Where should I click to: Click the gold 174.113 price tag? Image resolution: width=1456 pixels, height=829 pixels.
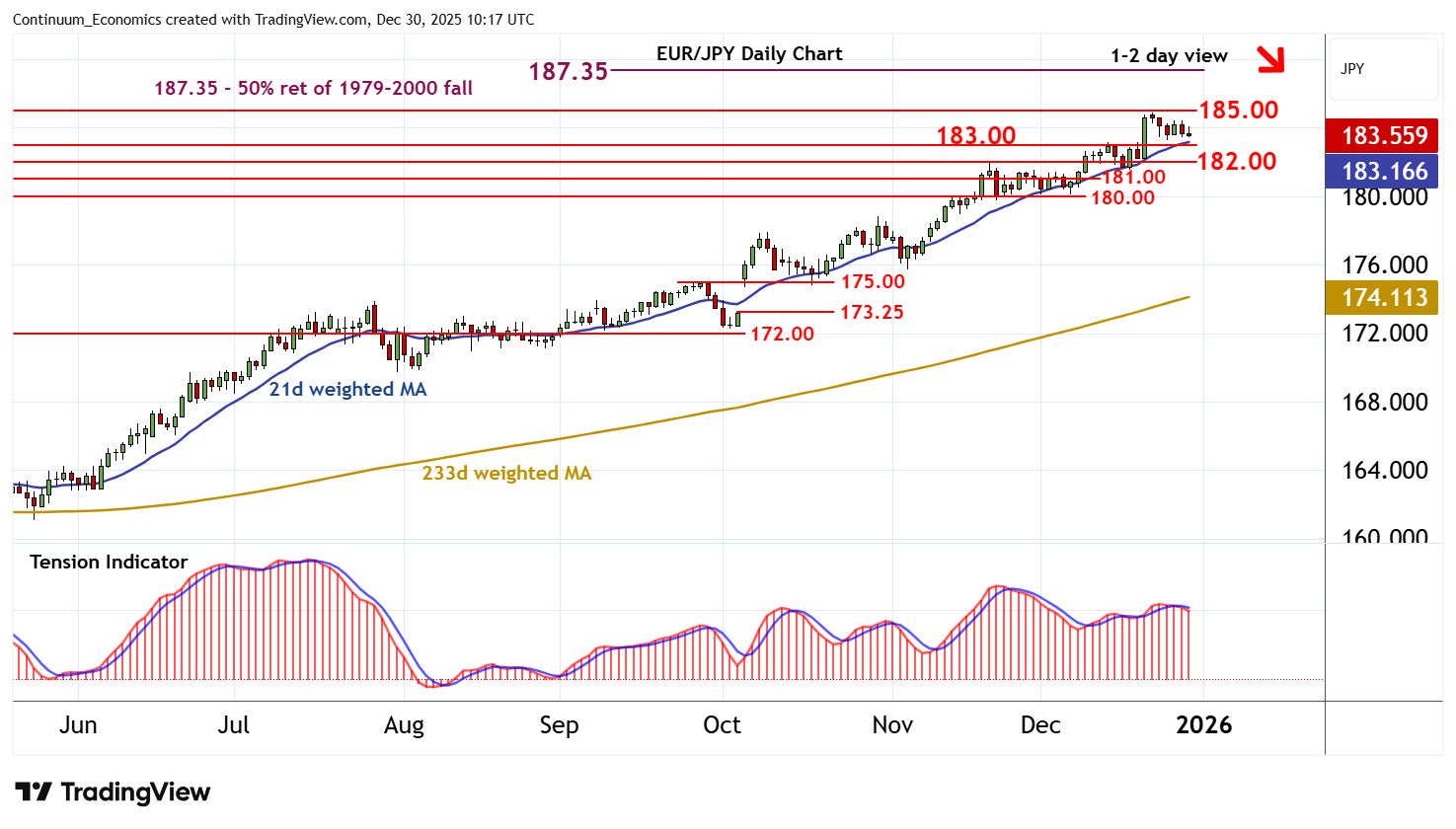tap(1383, 297)
